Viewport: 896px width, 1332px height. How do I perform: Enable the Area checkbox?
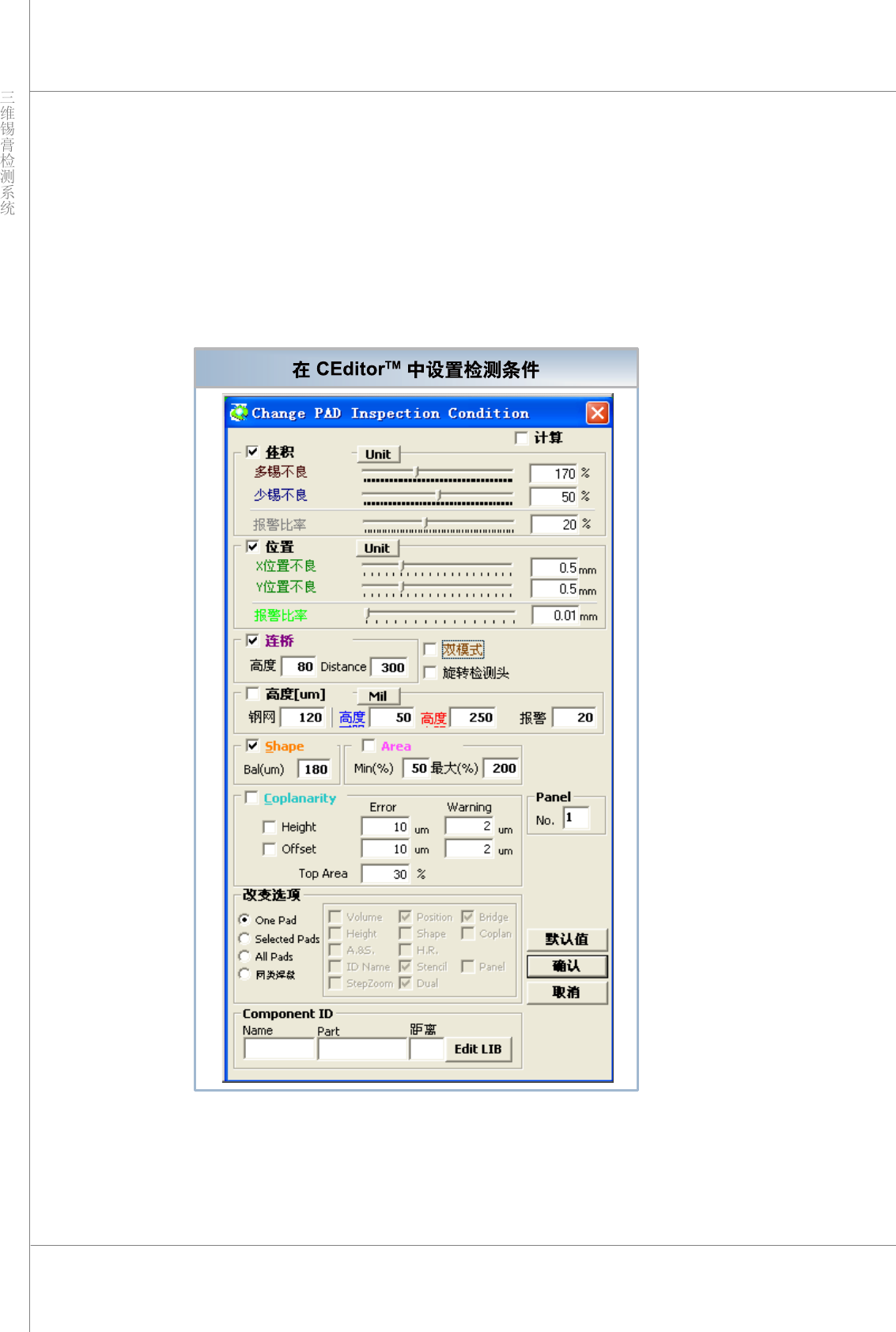point(369,745)
